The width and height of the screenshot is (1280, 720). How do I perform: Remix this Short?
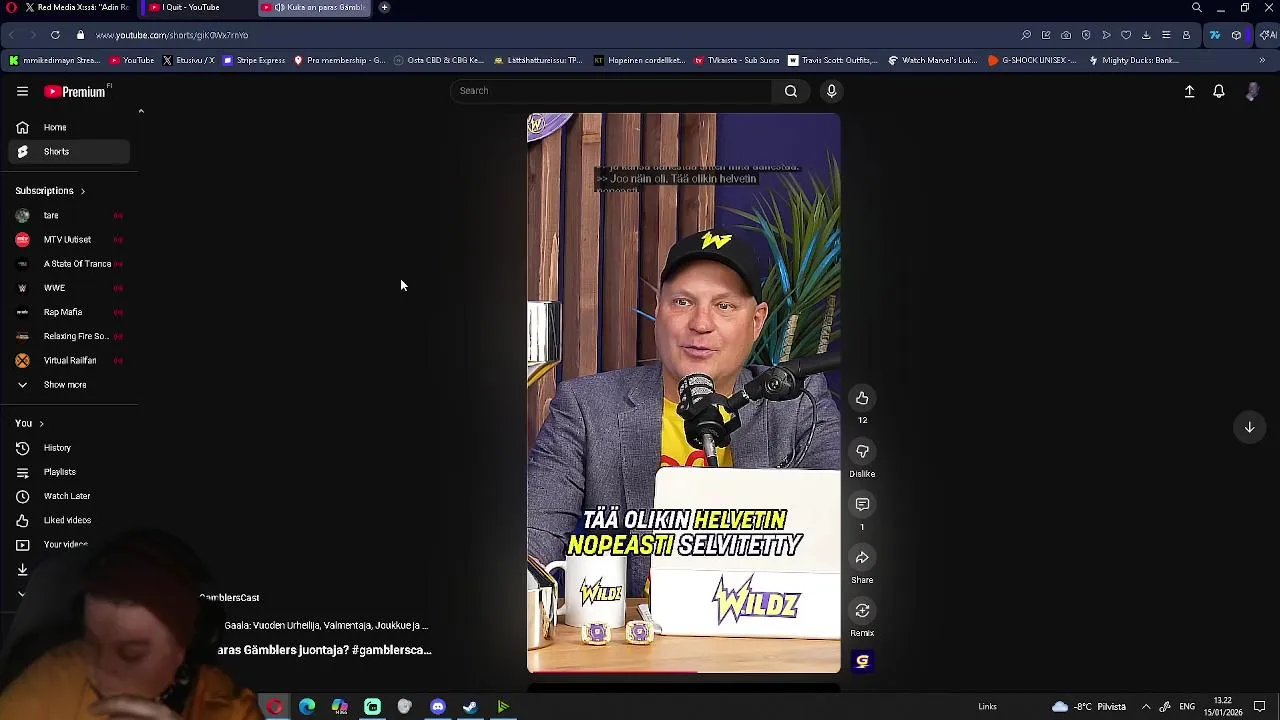pos(862,611)
